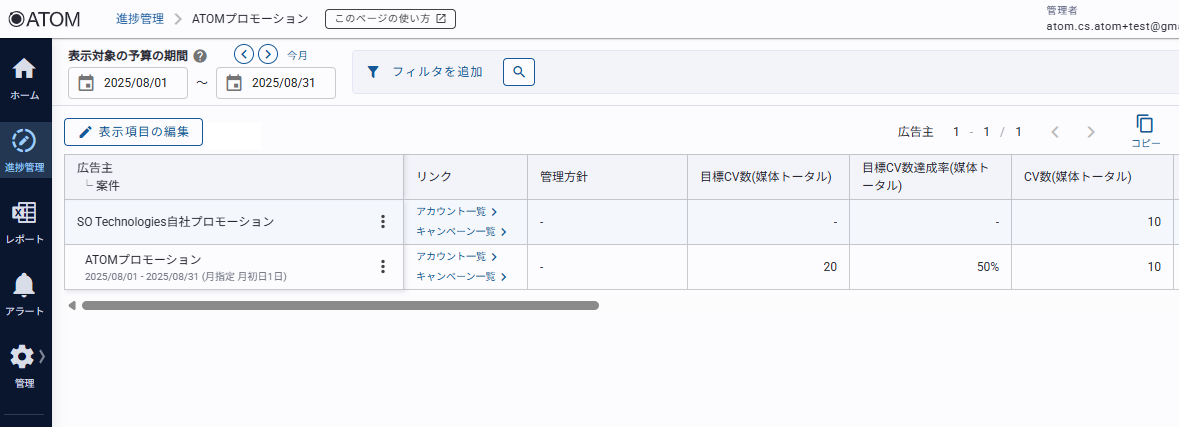Click the 表示項目の編集 button
1179x427 pixels.
coord(134,132)
